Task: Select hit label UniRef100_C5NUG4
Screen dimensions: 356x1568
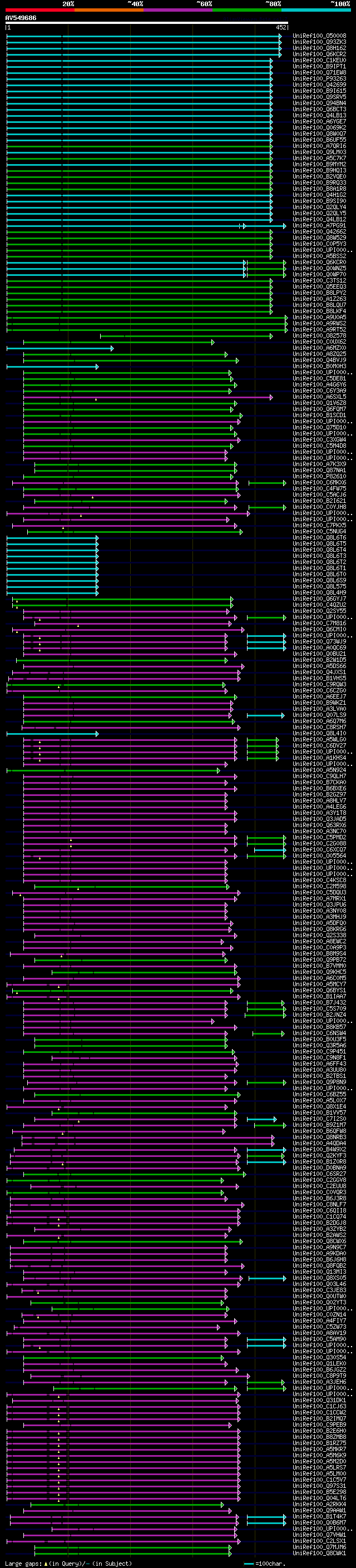Action: coord(319,531)
